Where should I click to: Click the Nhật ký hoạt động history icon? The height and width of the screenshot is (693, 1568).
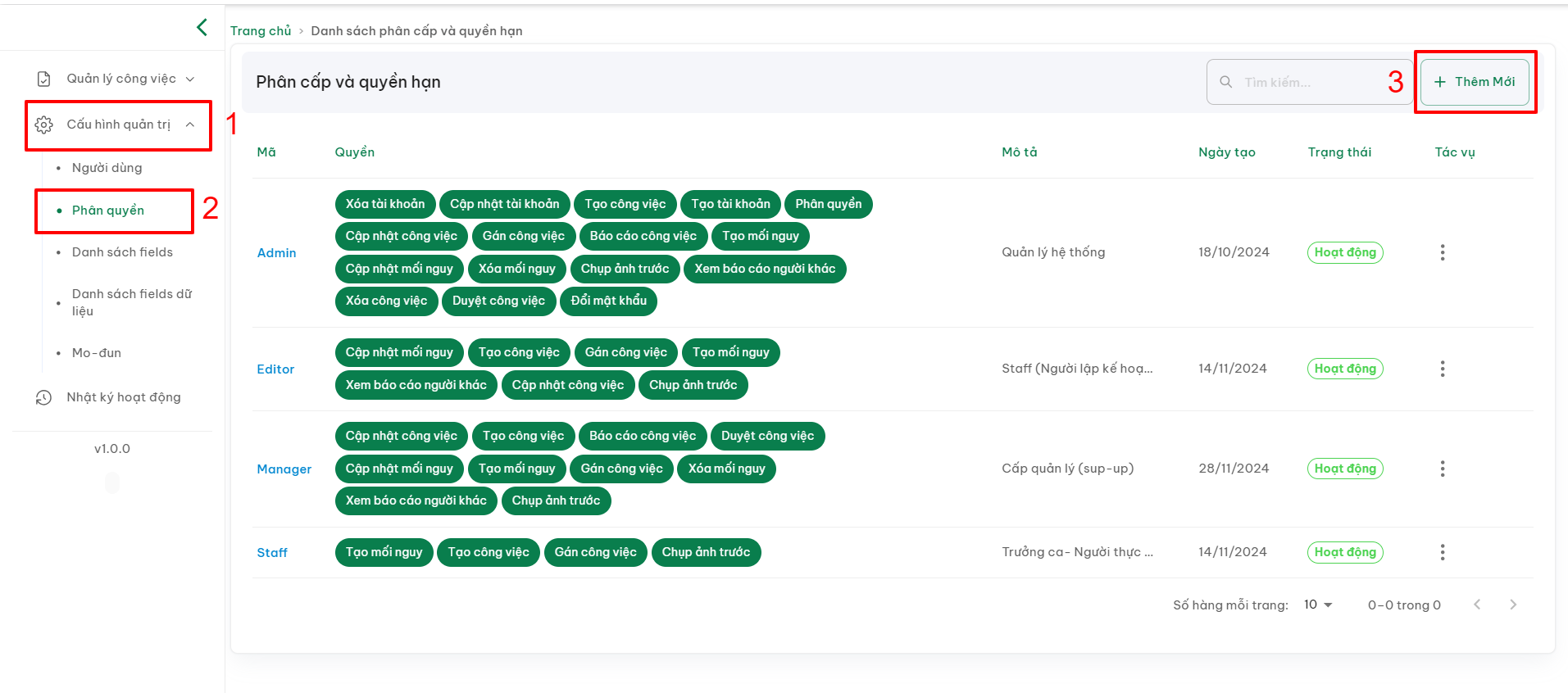click(x=44, y=397)
